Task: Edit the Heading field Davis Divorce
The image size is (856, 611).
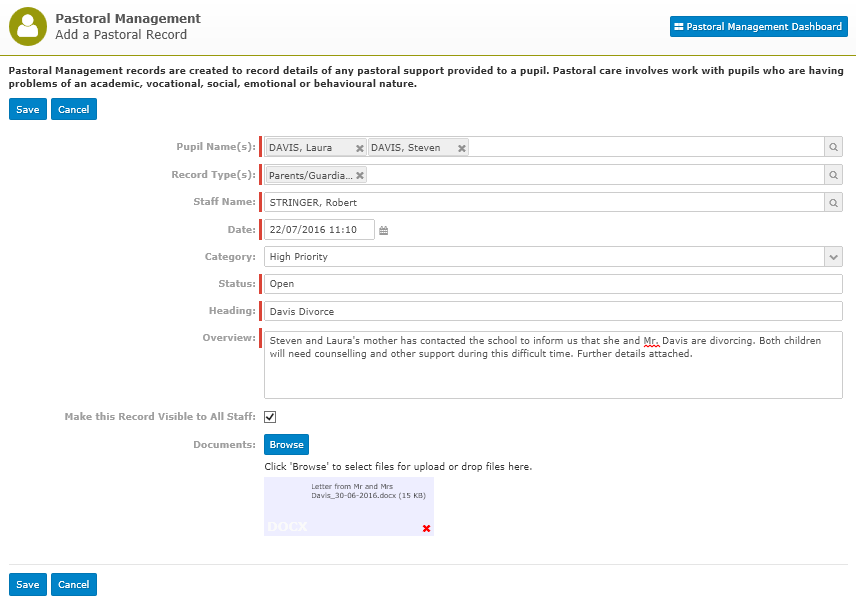Action: [554, 311]
